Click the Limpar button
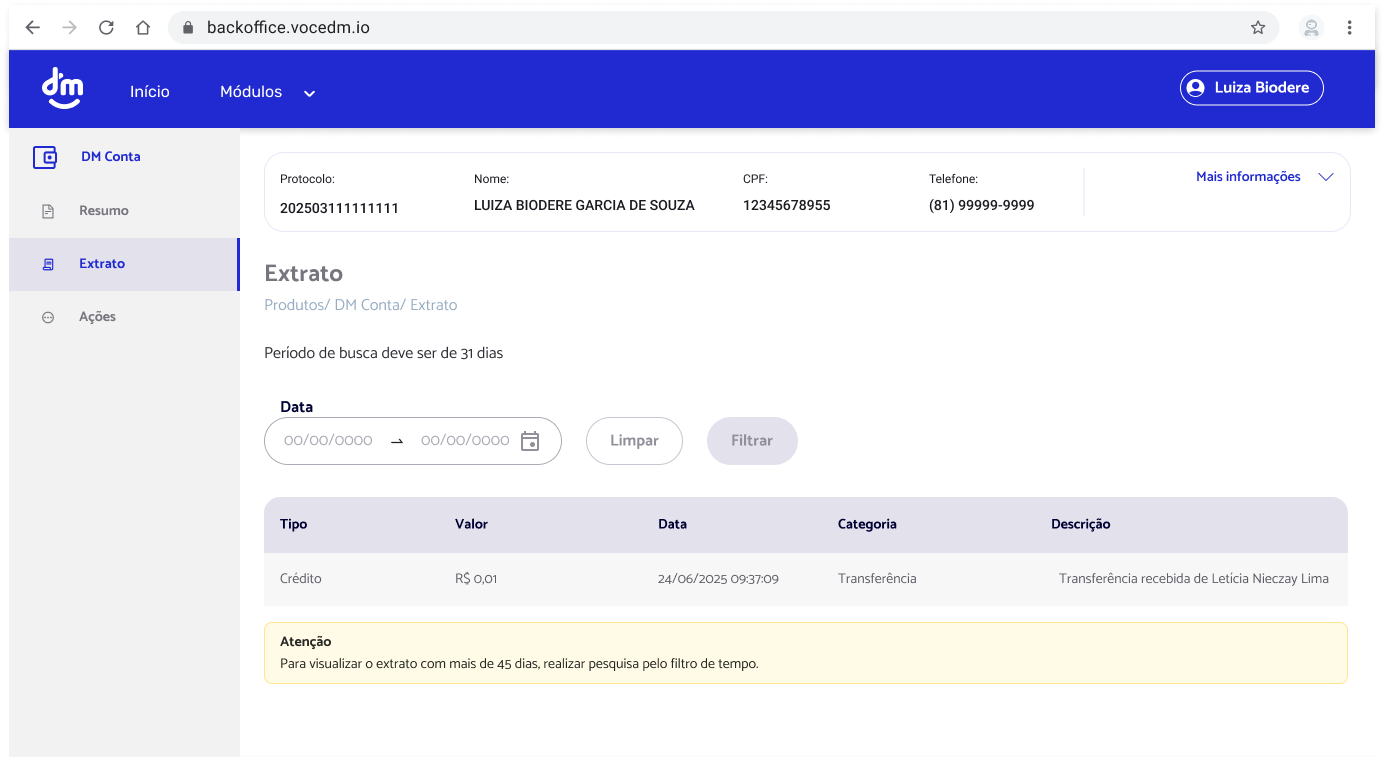1384x757 pixels. click(634, 440)
